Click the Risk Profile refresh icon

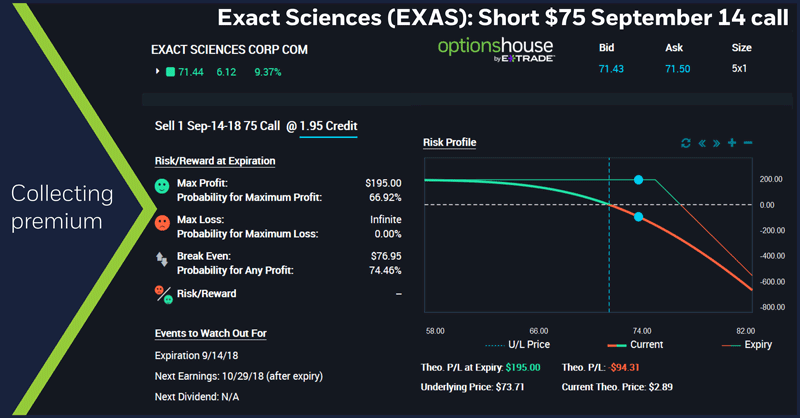pos(685,143)
